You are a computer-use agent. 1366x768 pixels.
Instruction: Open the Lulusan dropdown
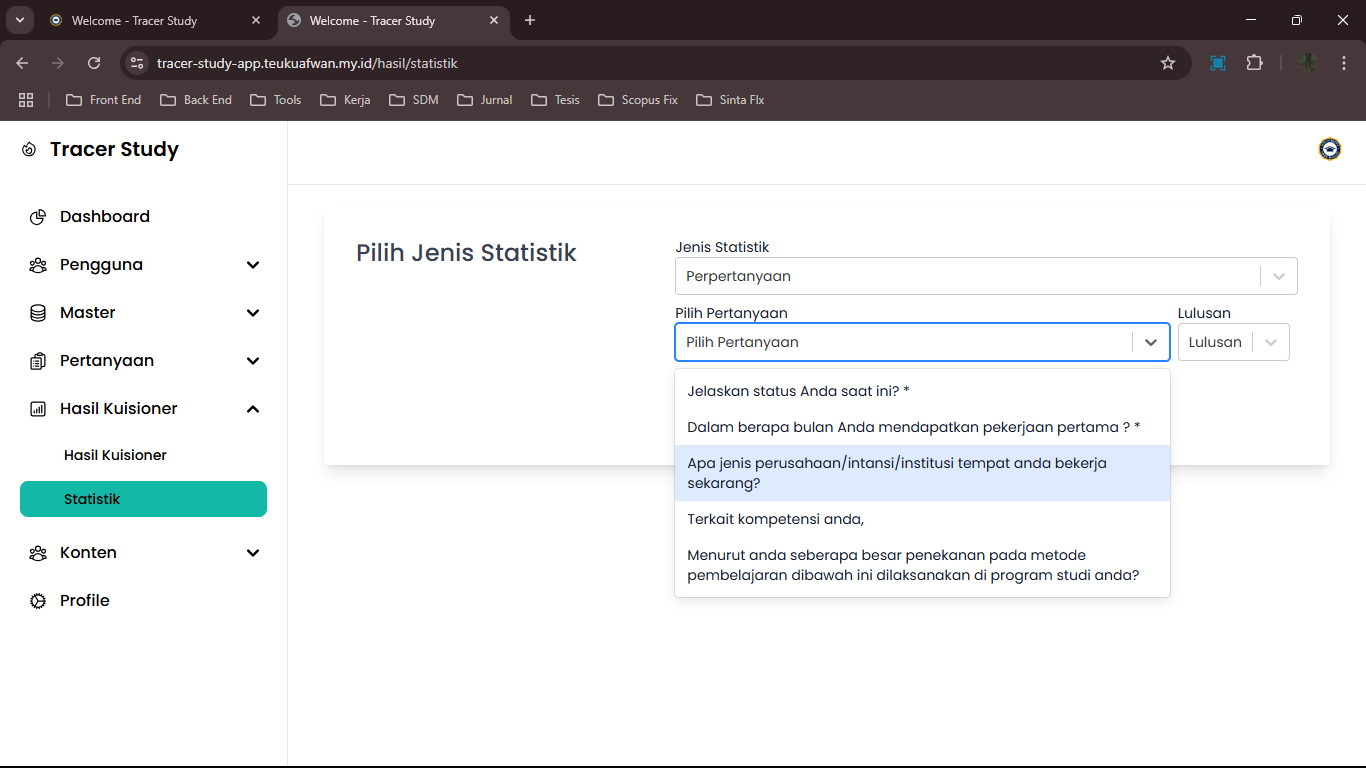(x=1233, y=342)
